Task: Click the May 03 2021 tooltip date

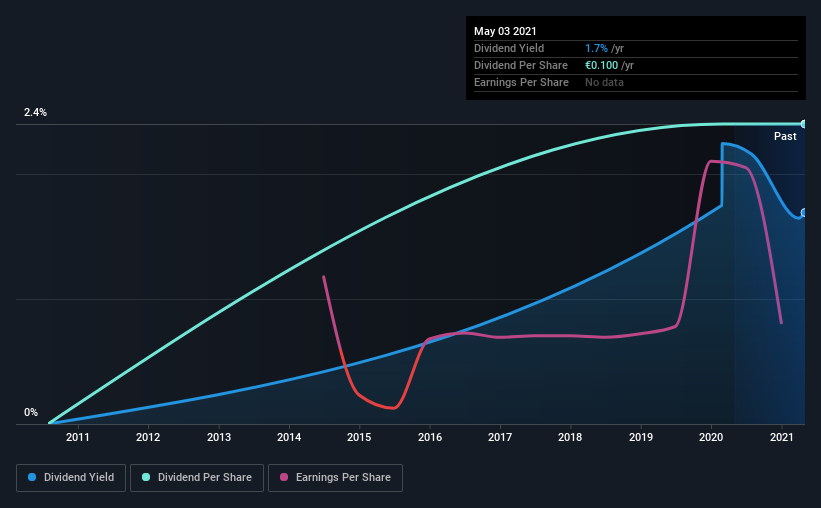Action: pos(505,31)
